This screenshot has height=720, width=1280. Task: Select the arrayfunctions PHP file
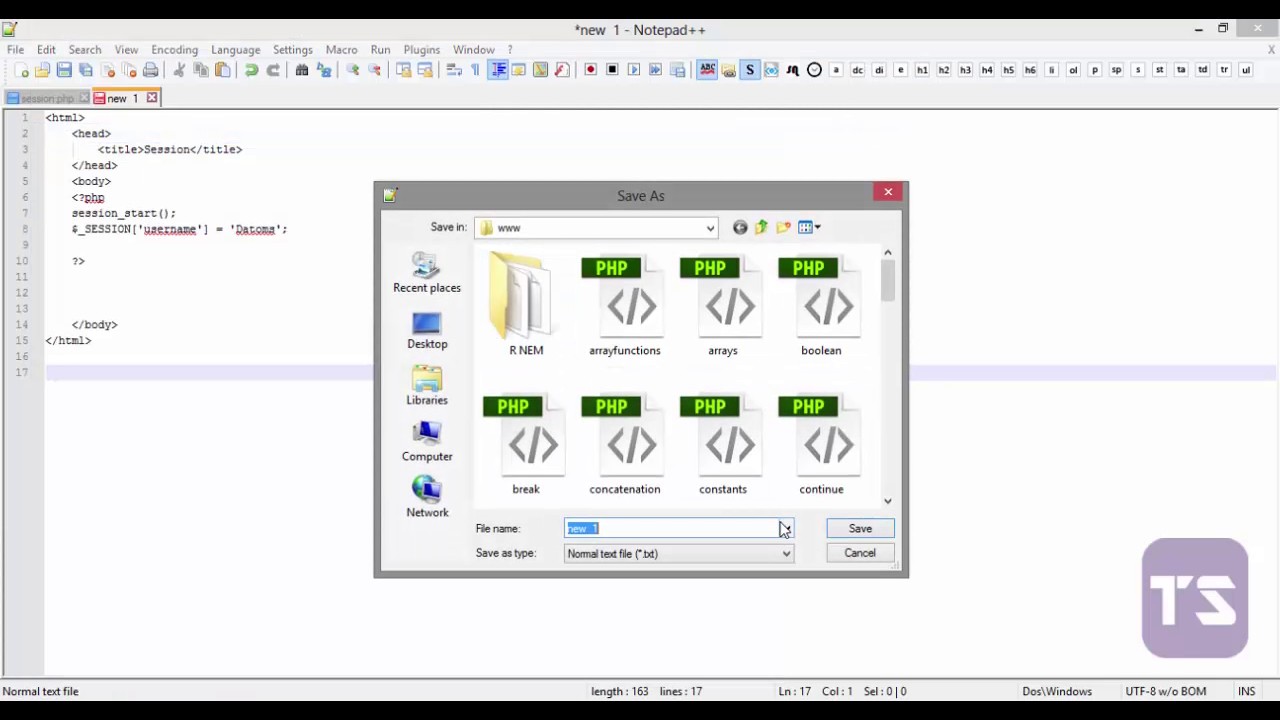[625, 306]
